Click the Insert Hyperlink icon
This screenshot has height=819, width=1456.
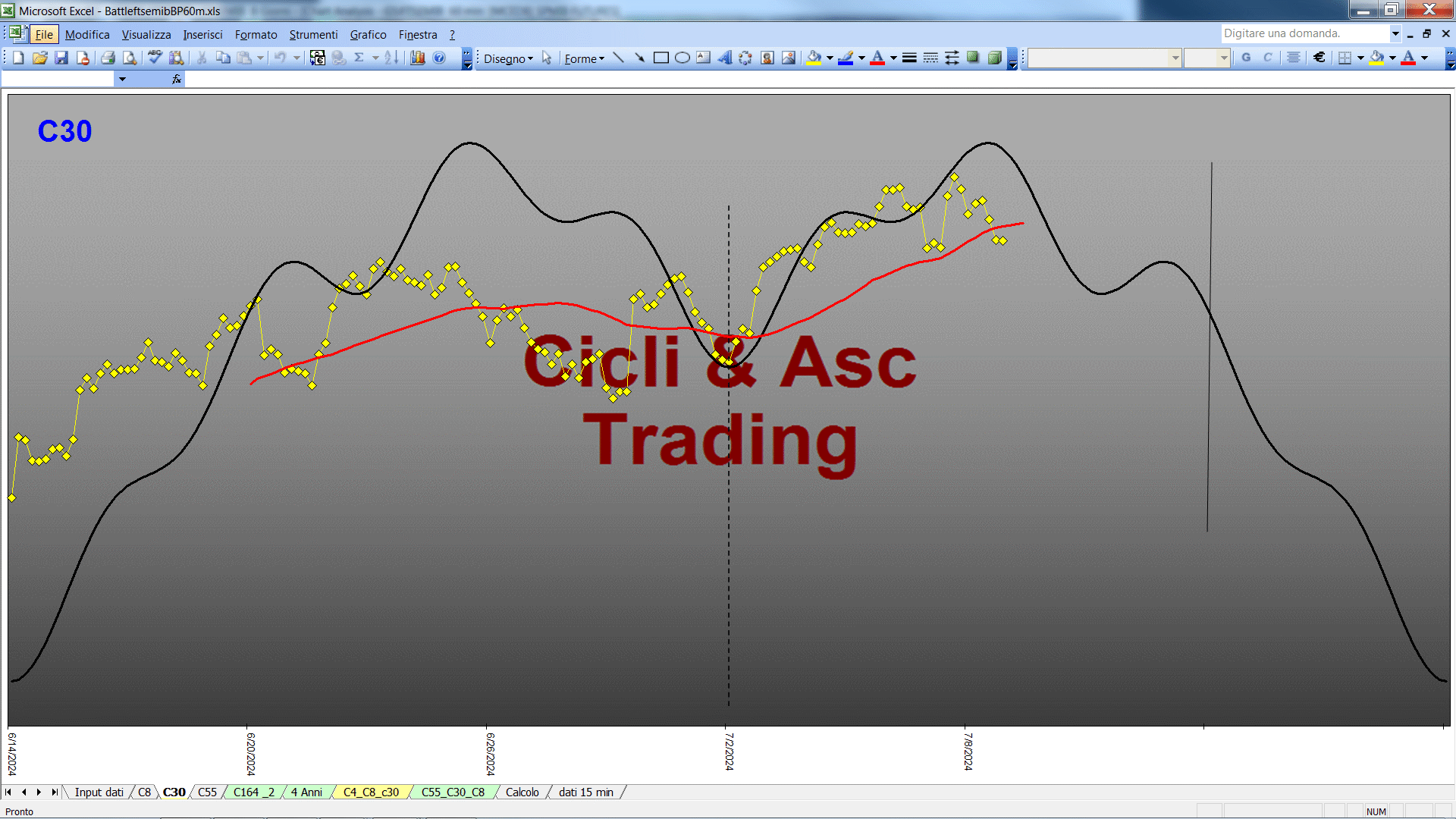coord(339,58)
